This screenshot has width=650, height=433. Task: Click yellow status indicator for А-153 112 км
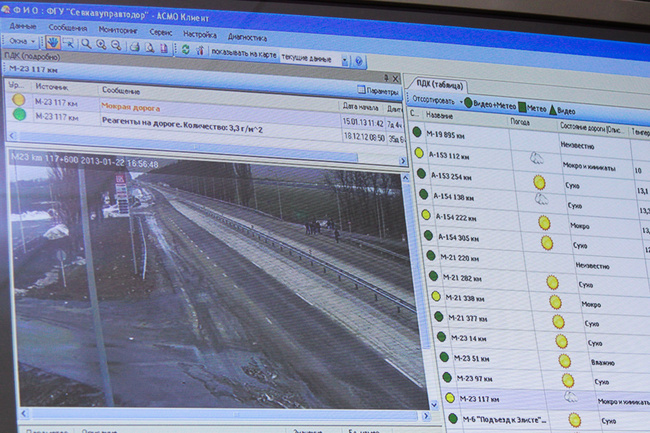pyautogui.click(x=419, y=153)
